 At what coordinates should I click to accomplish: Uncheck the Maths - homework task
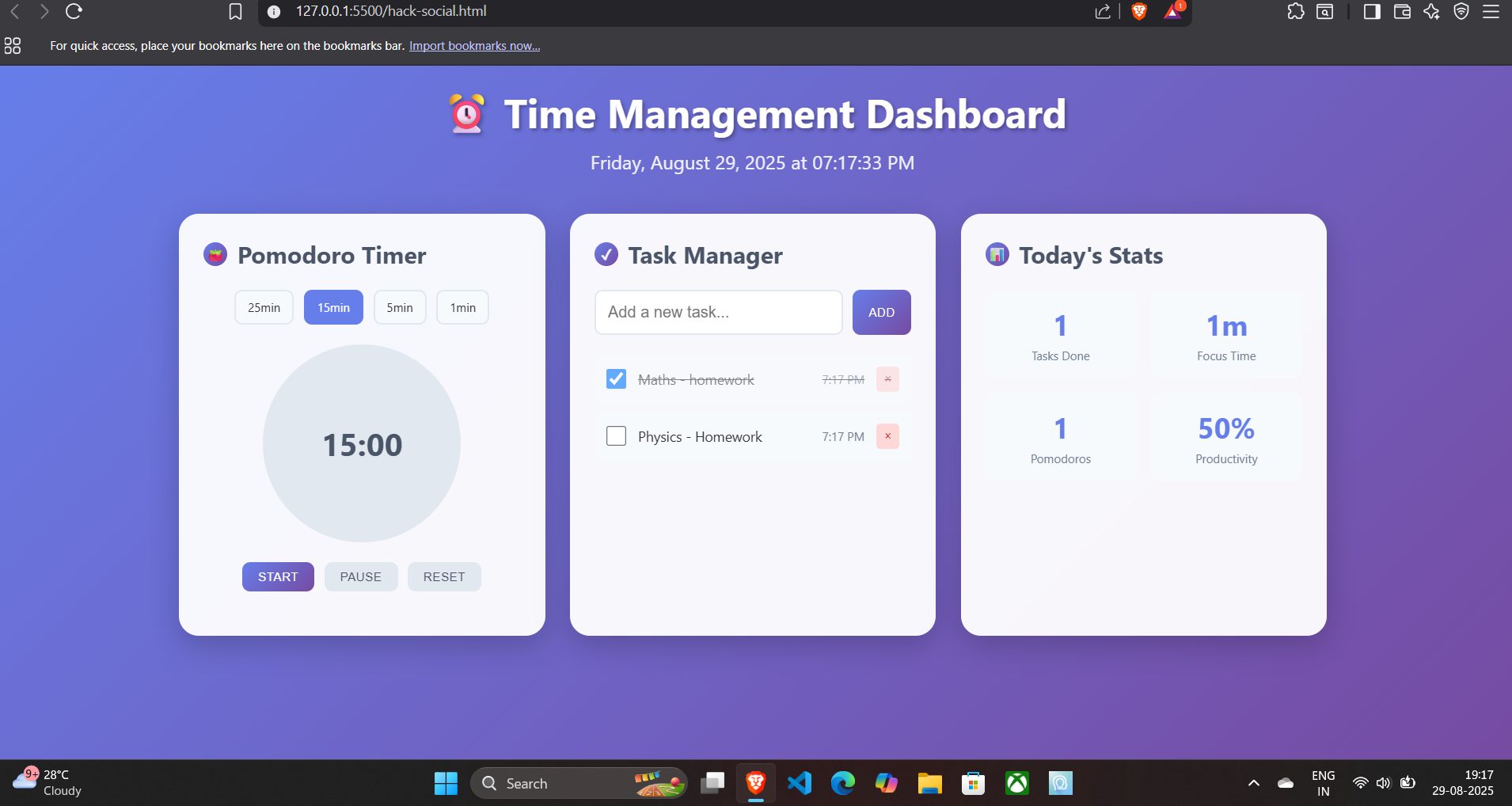[617, 379]
